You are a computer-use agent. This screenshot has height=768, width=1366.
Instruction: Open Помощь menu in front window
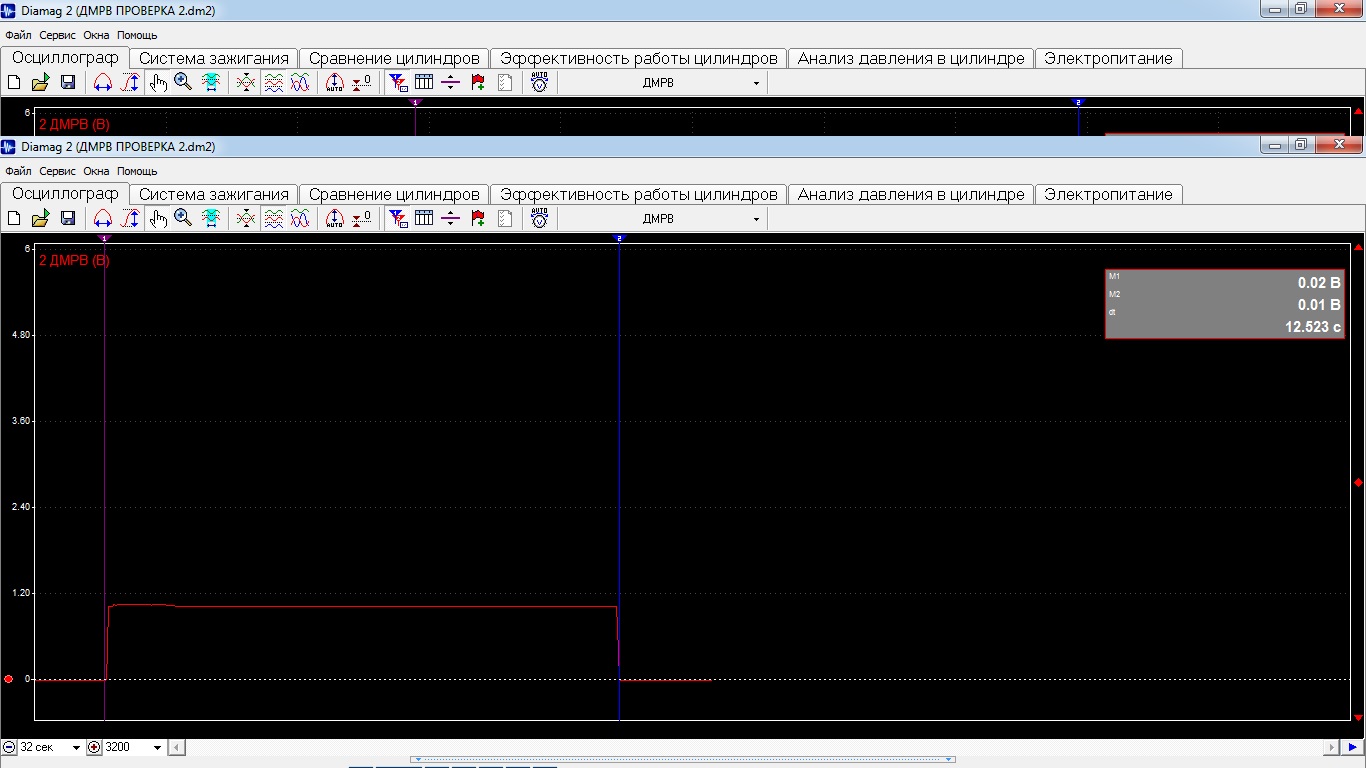point(137,171)
